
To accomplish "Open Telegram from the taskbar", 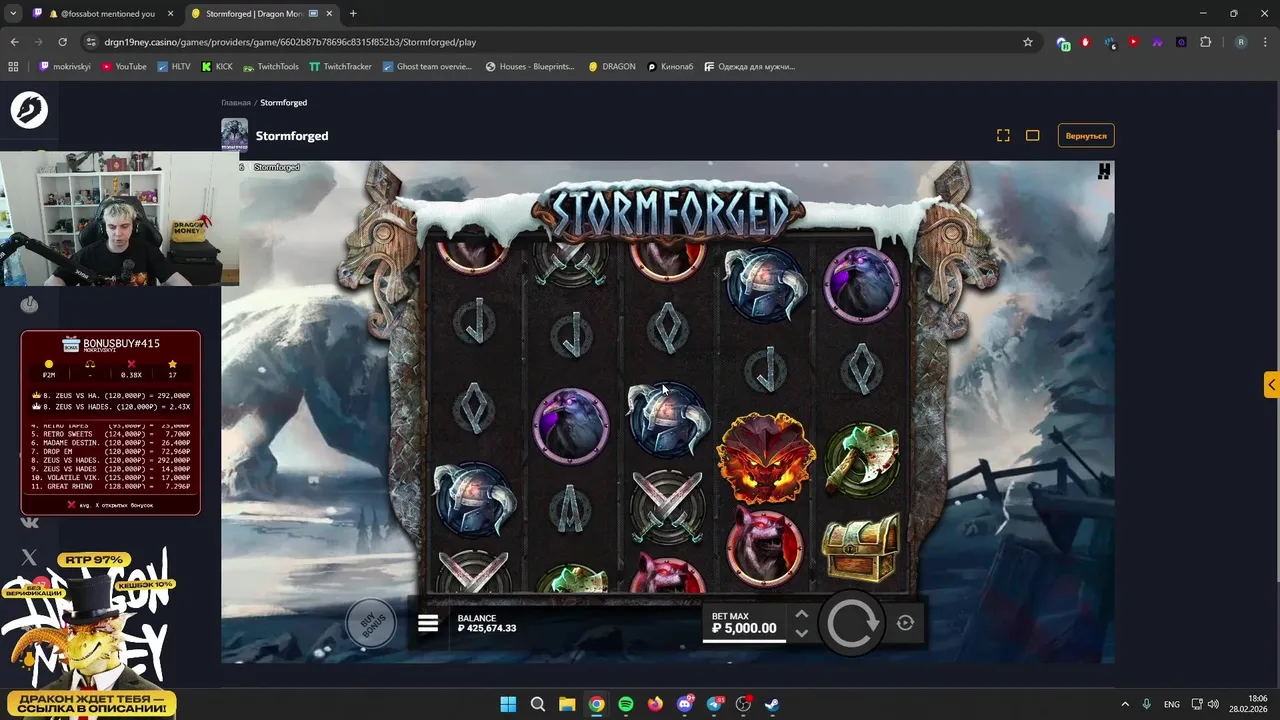I will coord(714,704).
